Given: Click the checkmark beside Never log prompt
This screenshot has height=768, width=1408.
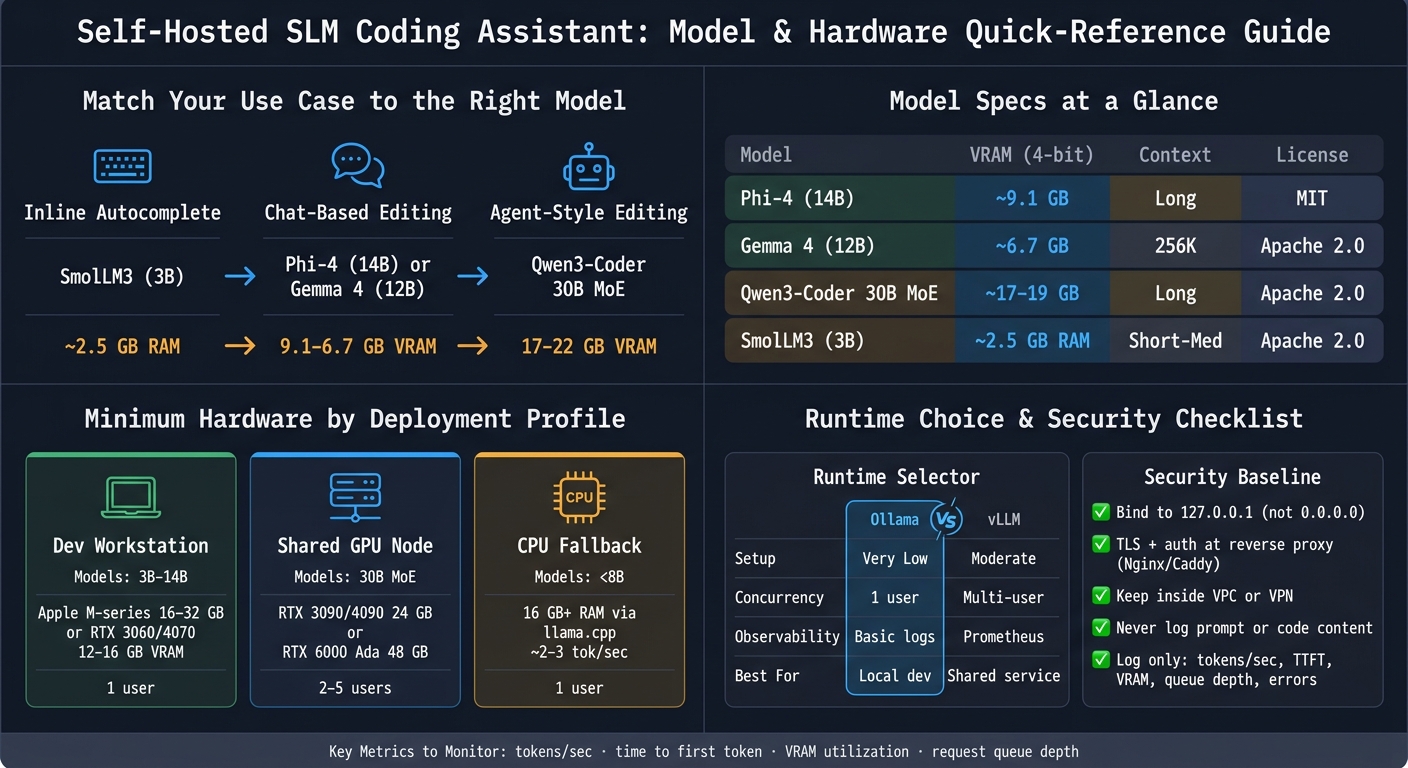Looking at the screenshot, I should point(1101,628).
